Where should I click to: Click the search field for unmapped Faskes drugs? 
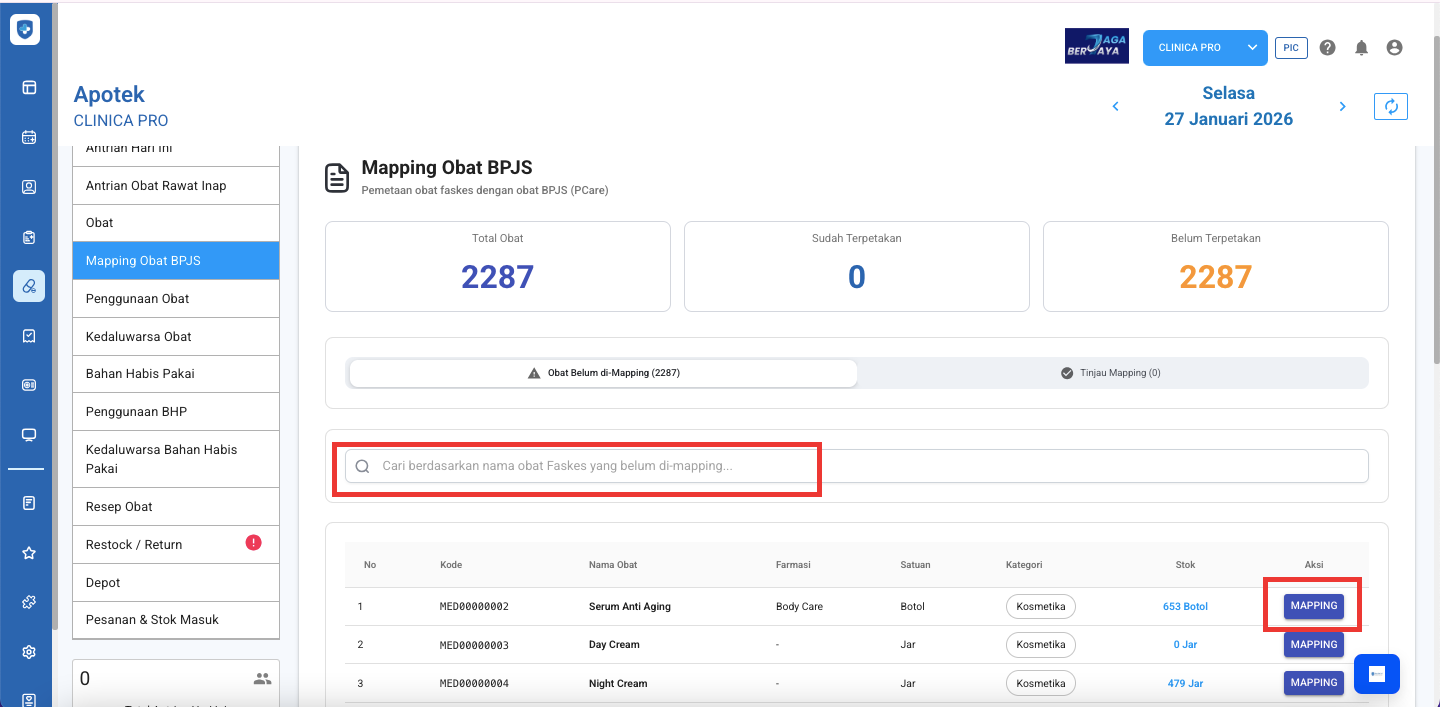tap(856, 466)
